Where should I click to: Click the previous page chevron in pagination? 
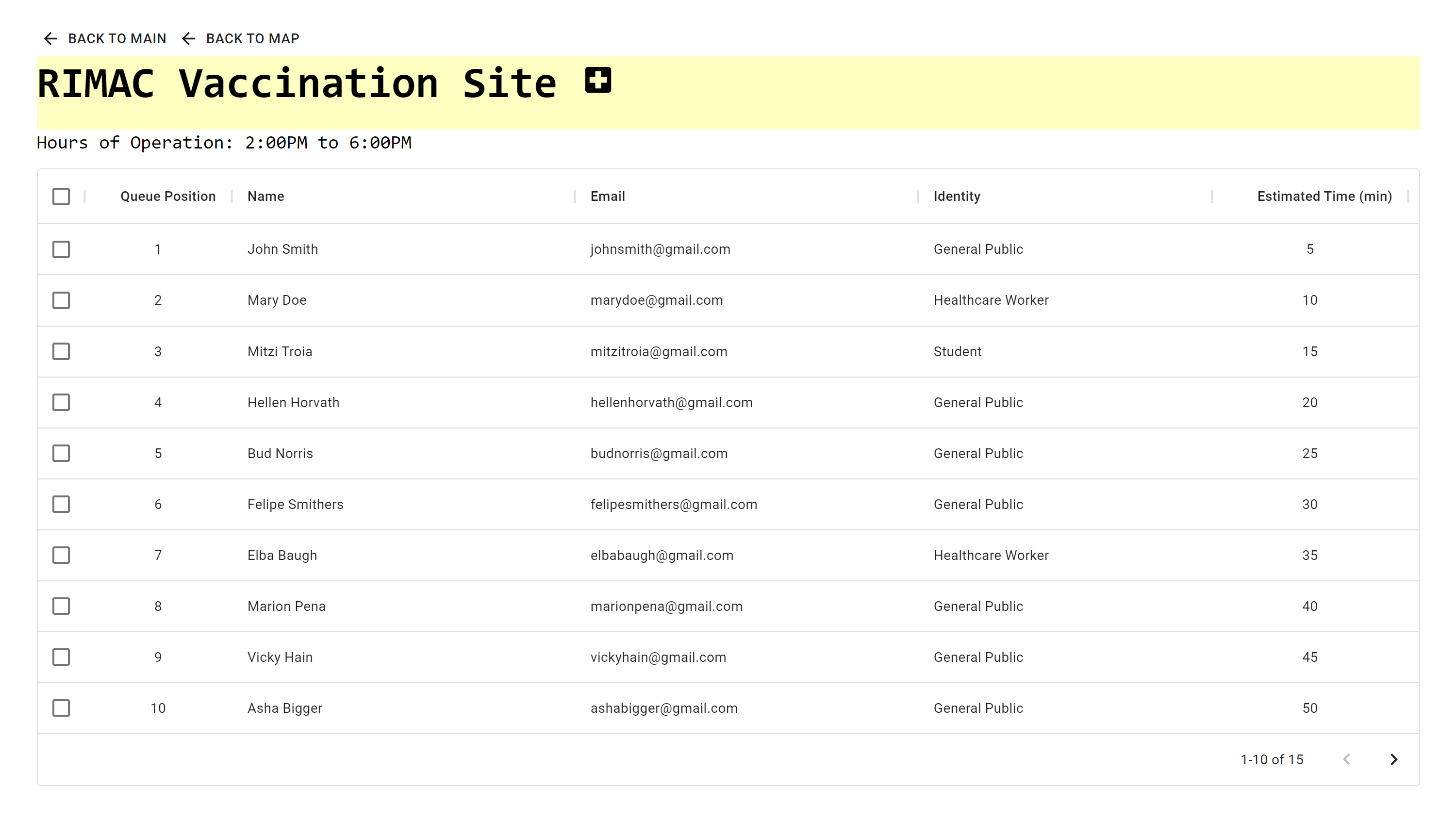point(1347,759)
